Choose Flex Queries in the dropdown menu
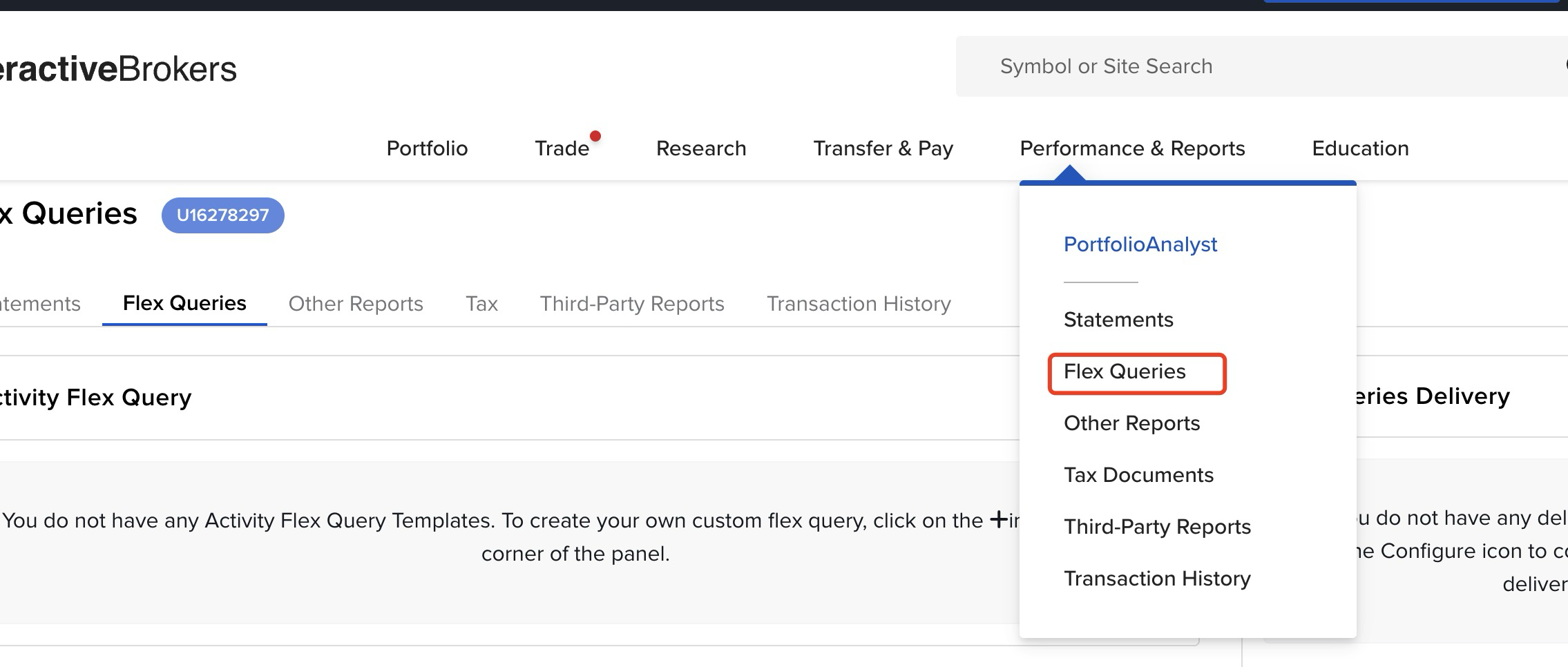1568x667 pixels. [1125, 371]
